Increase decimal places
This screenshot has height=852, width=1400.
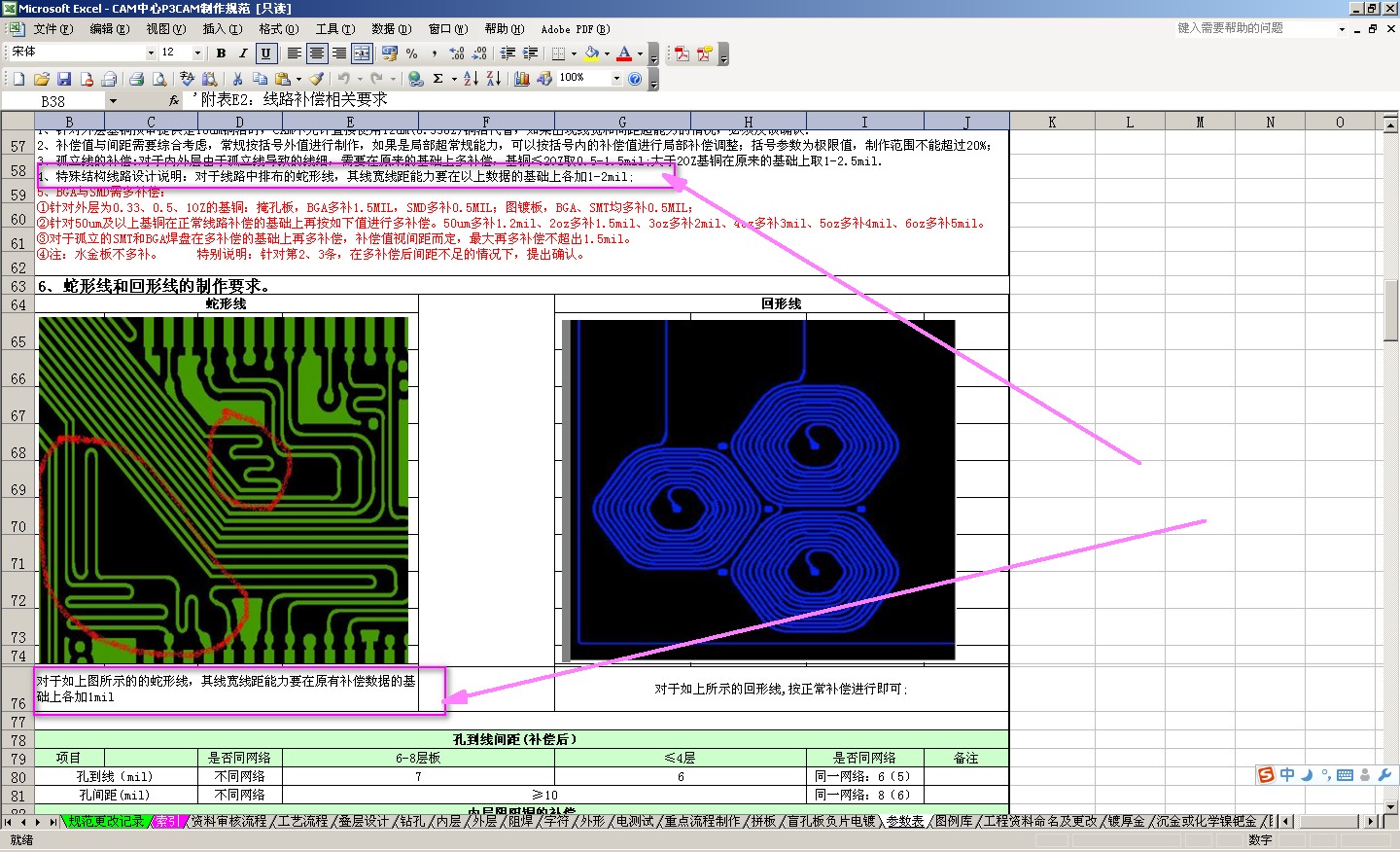pos(457,53)
